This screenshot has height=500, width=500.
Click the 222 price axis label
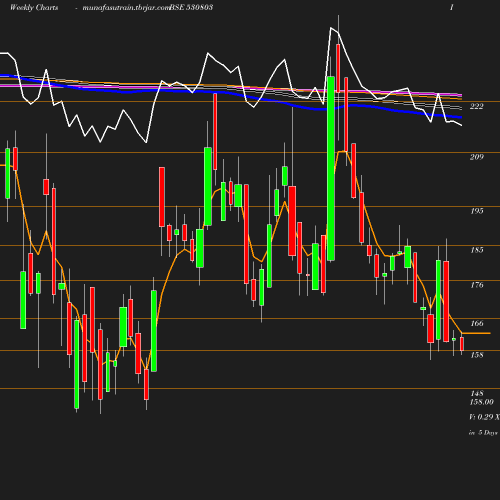476,106
